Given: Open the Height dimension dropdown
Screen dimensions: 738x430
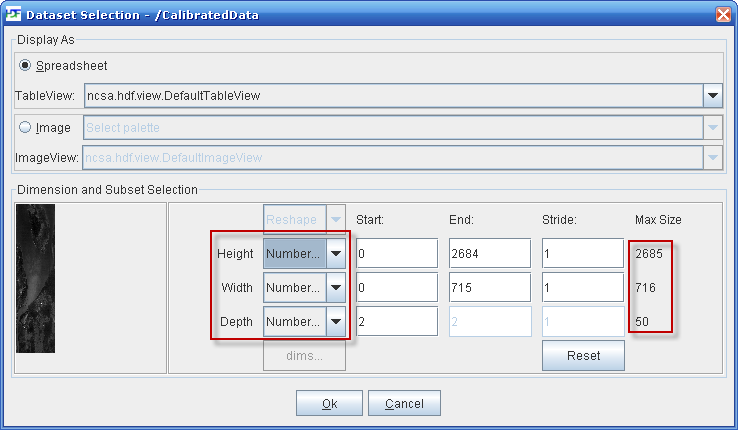Looking at the screenshot, I should (x=336, y=254).
